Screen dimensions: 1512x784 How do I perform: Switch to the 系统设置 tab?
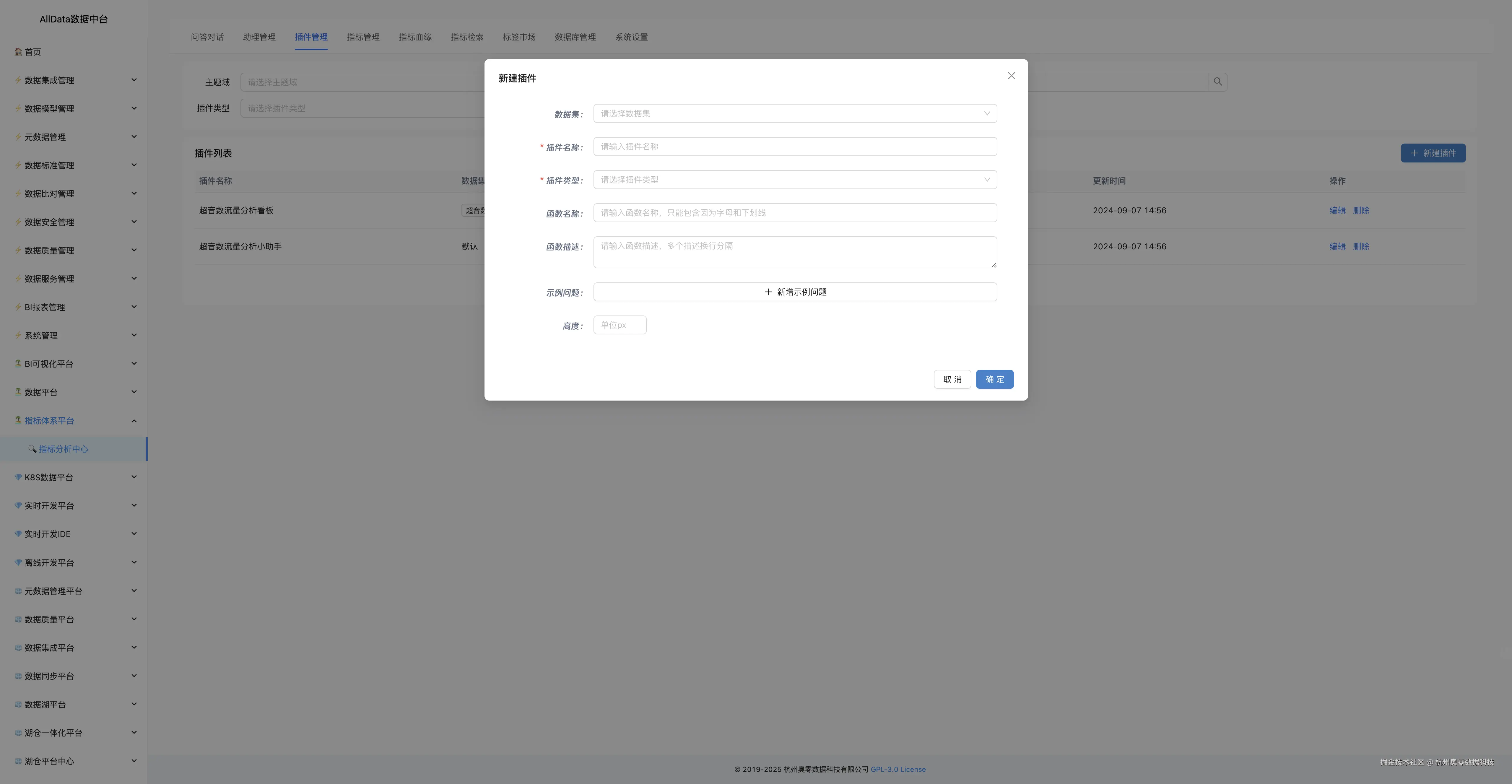click(631, 37)
